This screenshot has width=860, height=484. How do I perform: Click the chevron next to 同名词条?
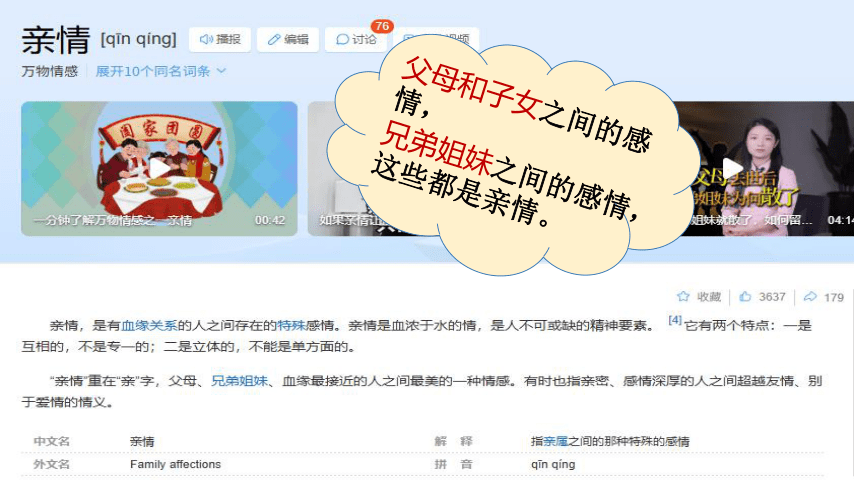222,71
